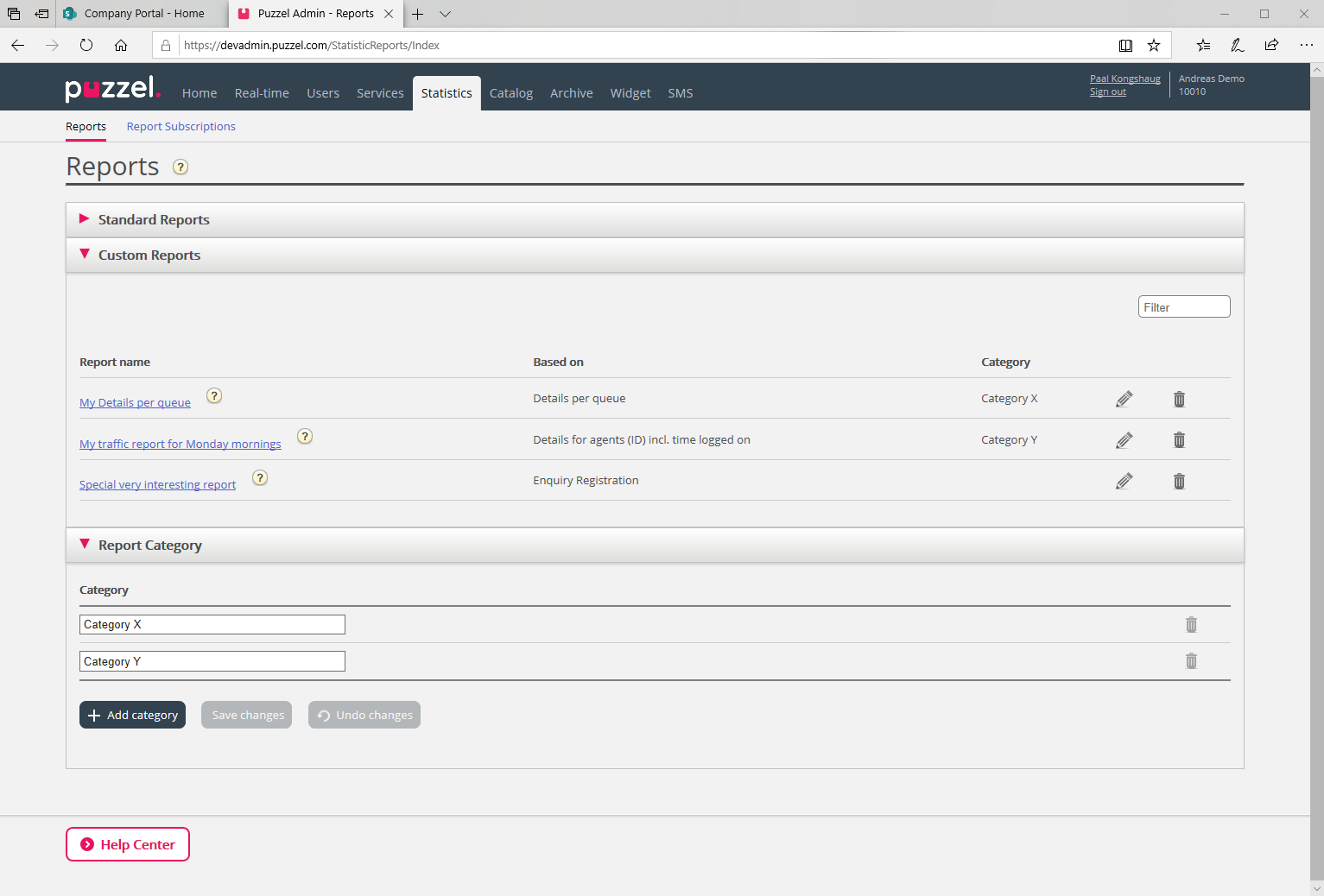Add this page to browser favorites star

click(1154, 46)
